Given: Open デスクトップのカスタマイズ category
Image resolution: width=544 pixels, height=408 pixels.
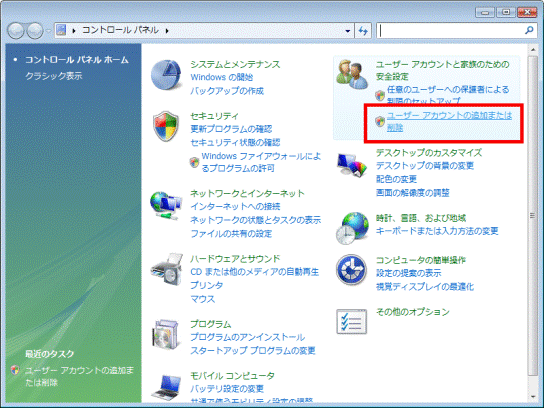Looking at the screenshot, I should (x=429, y=153).
